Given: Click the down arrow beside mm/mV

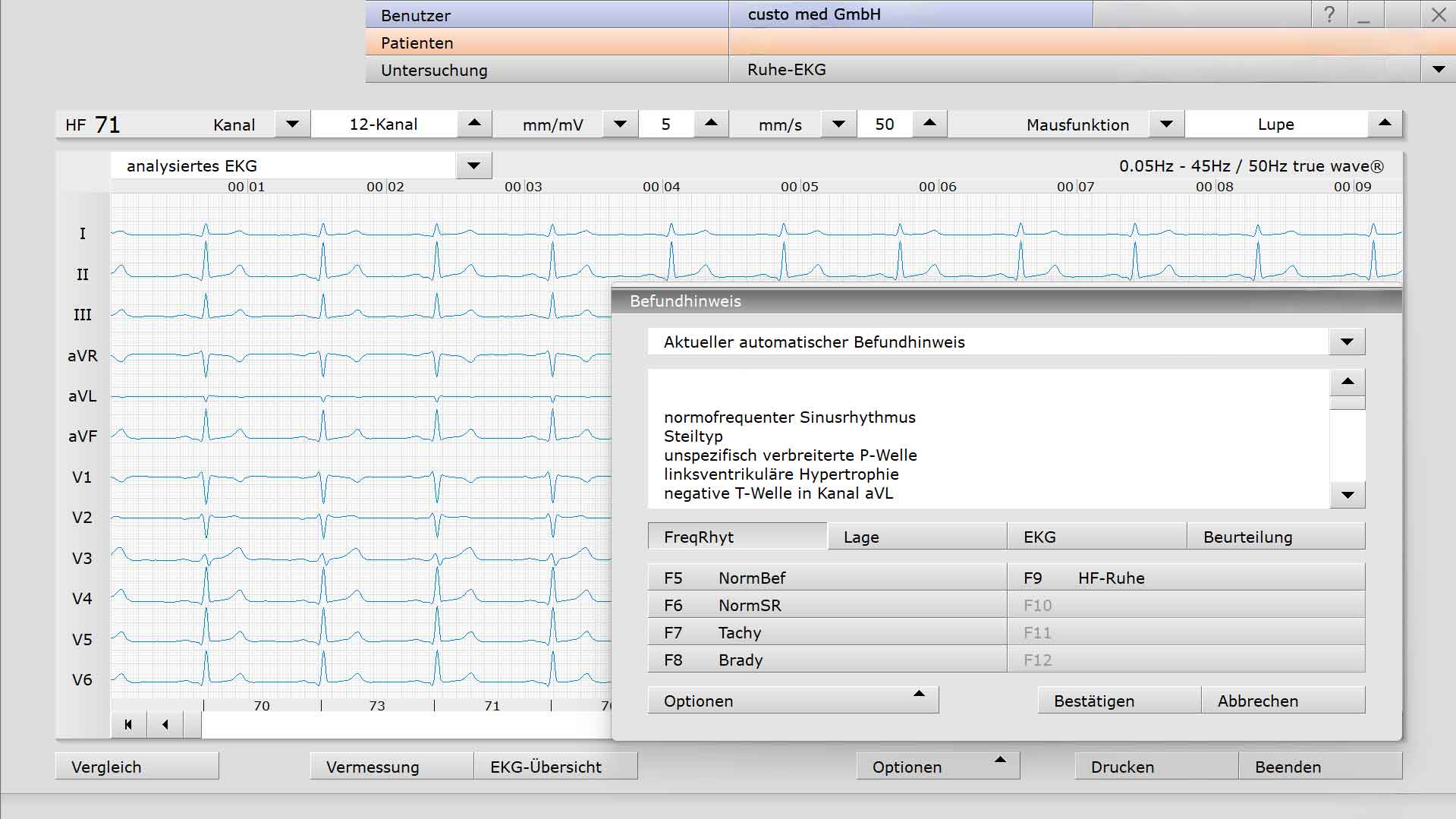Looking at the screenshot, I should [620, 124].
